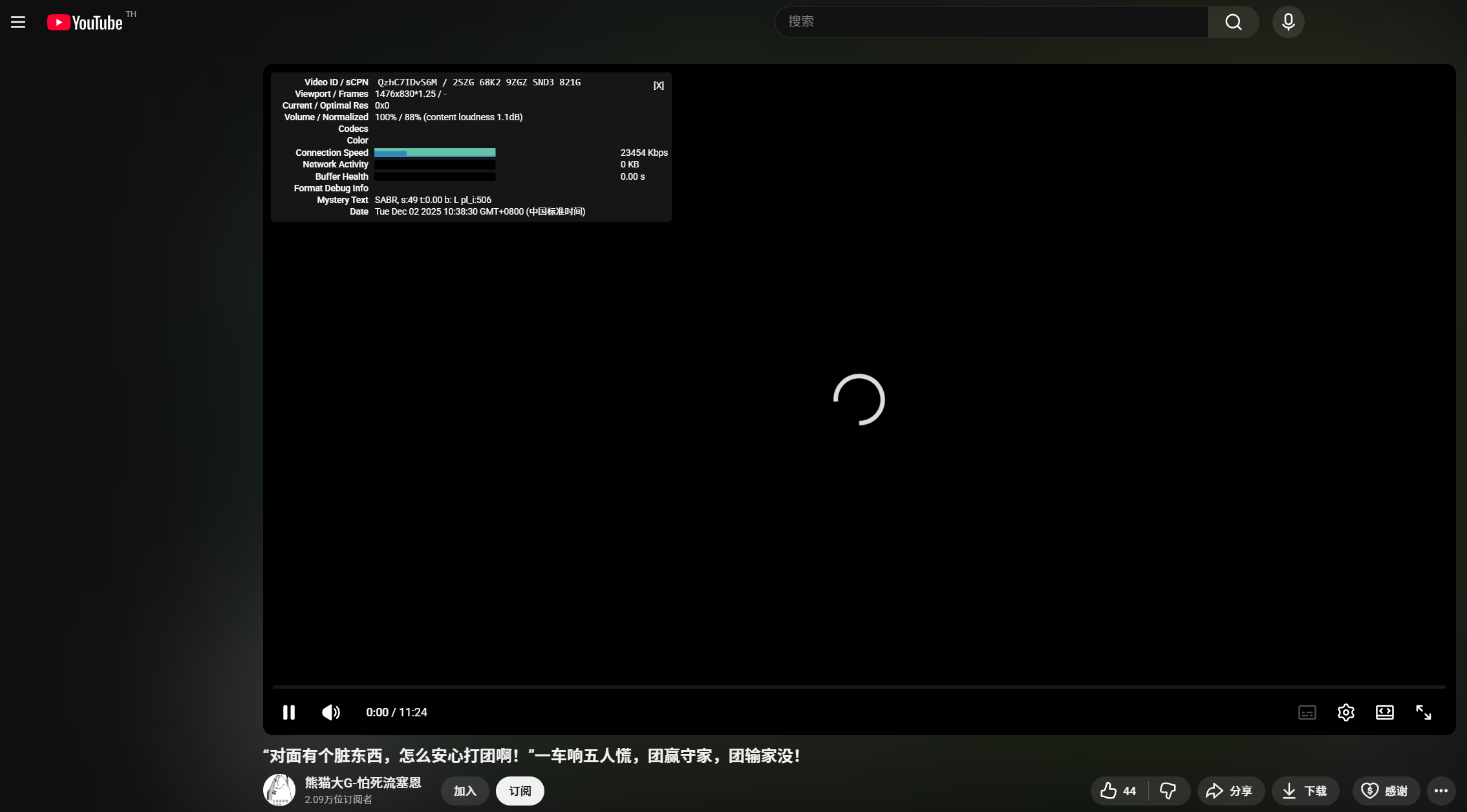Start voice search with microphone

pyautogui.click(x=1288, y=22)
